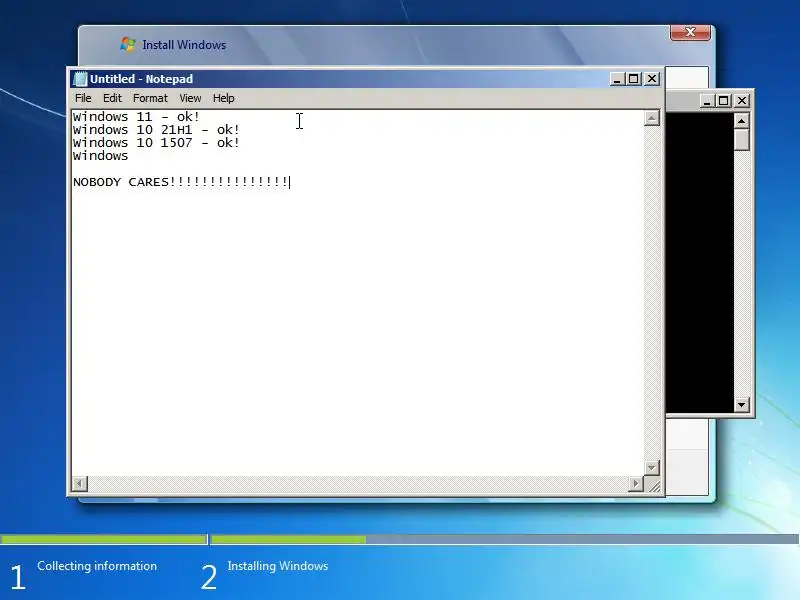800x600 pixels.
Task: Click inside the black console window area
Action: tap(699, 263)
